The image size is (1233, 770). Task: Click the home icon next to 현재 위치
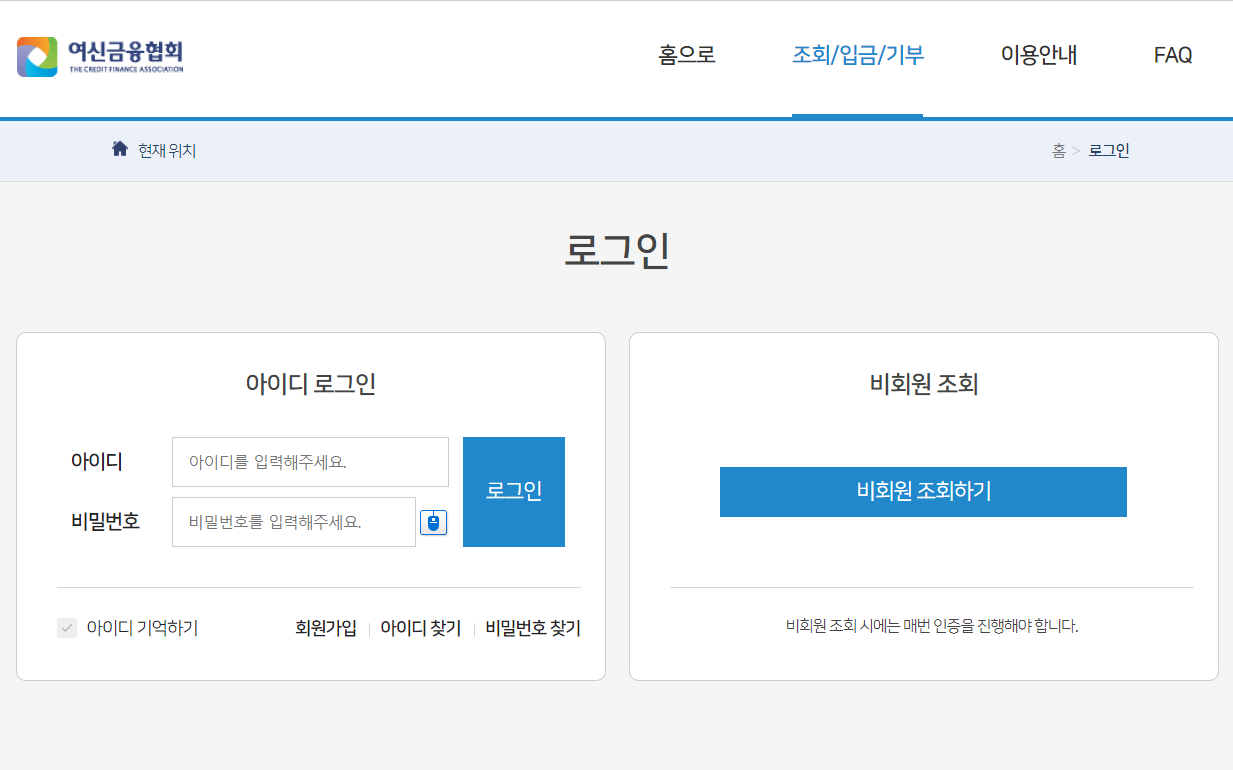[x=120, y=148]
